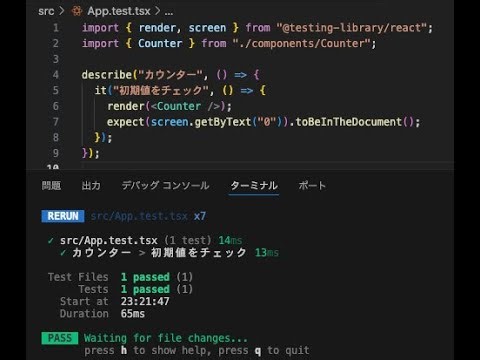Image resolution: width=480 pixels, height=360 pixels.
Task: Click the src breadcrumb segment
Action: [x=46, y=11]
